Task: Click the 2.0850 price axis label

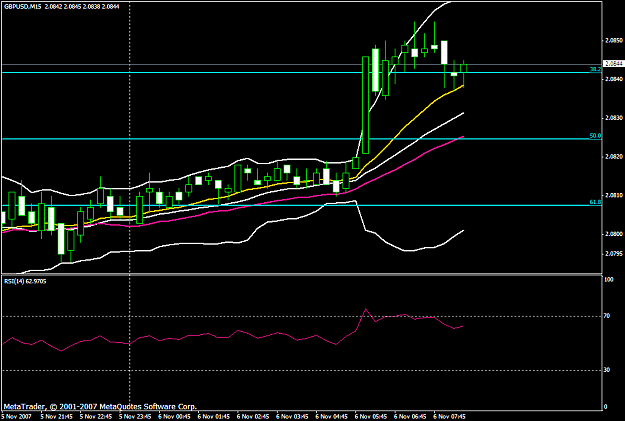Action: point(614,41)
